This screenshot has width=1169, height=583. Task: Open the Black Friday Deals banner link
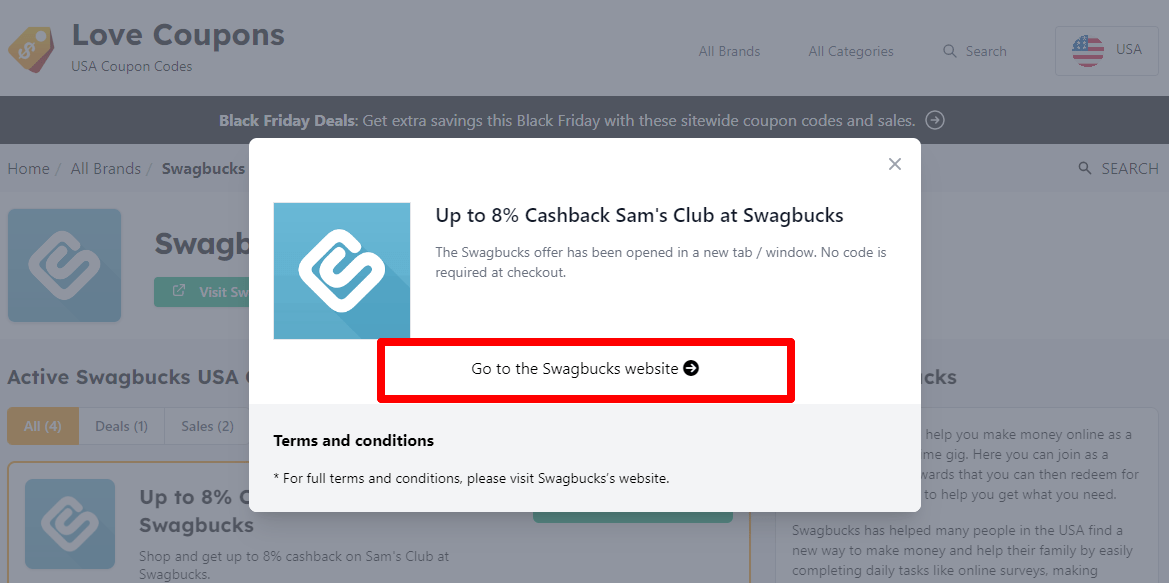(566, 120)
